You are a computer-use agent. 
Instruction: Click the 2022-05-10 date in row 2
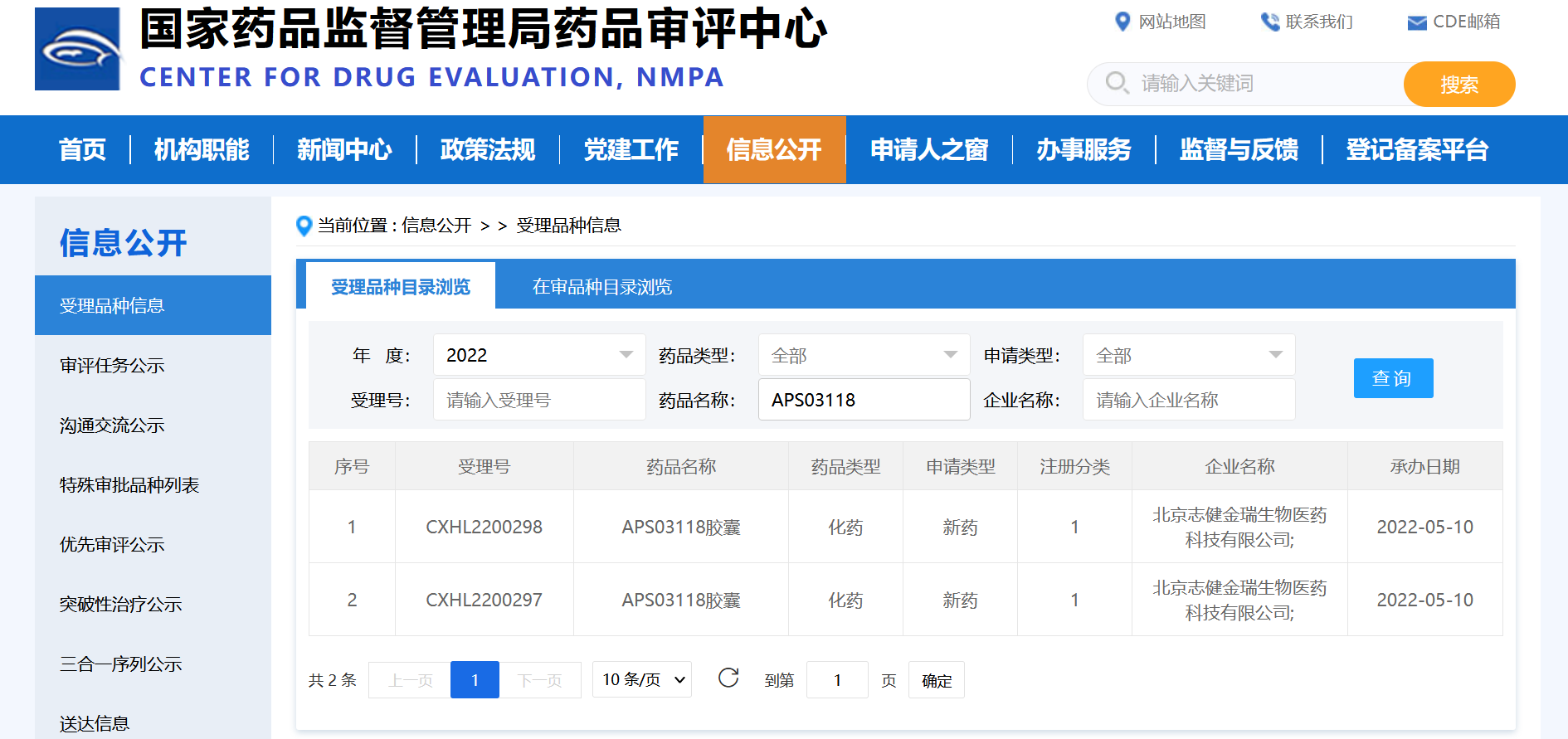[x=1425, y=600]
